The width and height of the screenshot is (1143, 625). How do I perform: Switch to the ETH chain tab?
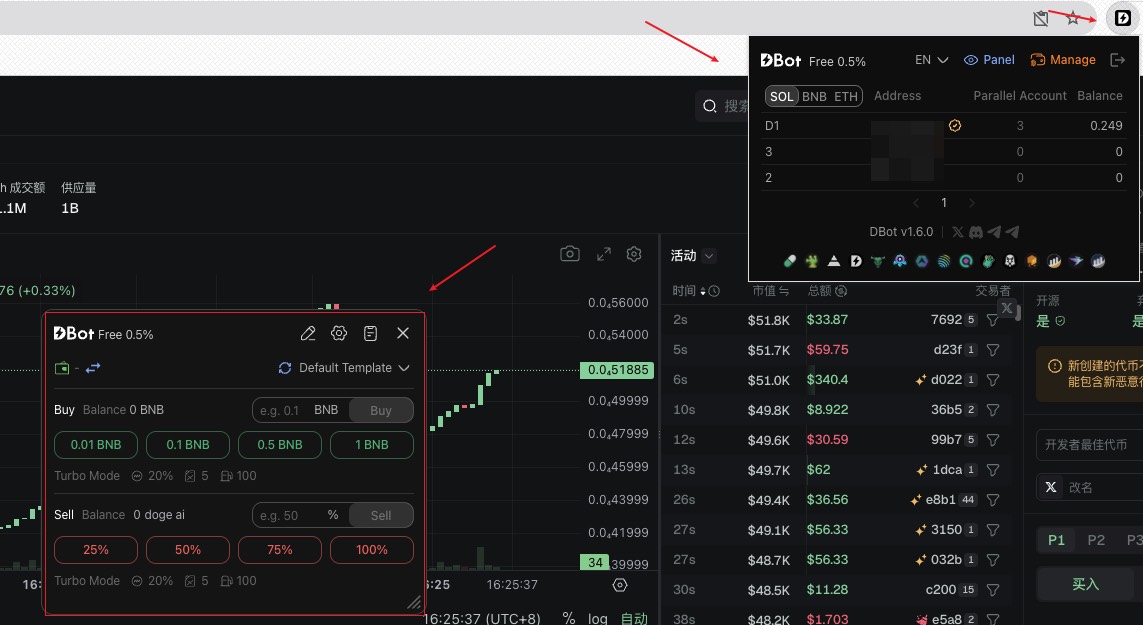(x=846, y=96)
